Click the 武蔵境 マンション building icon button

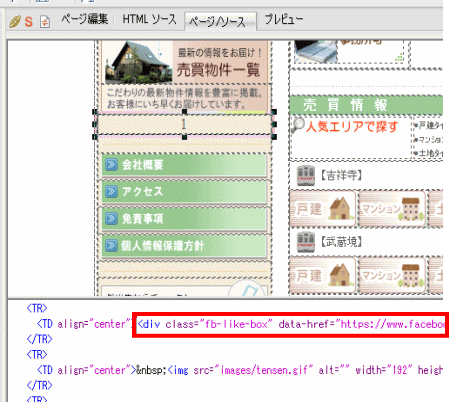tap(393, 275)
